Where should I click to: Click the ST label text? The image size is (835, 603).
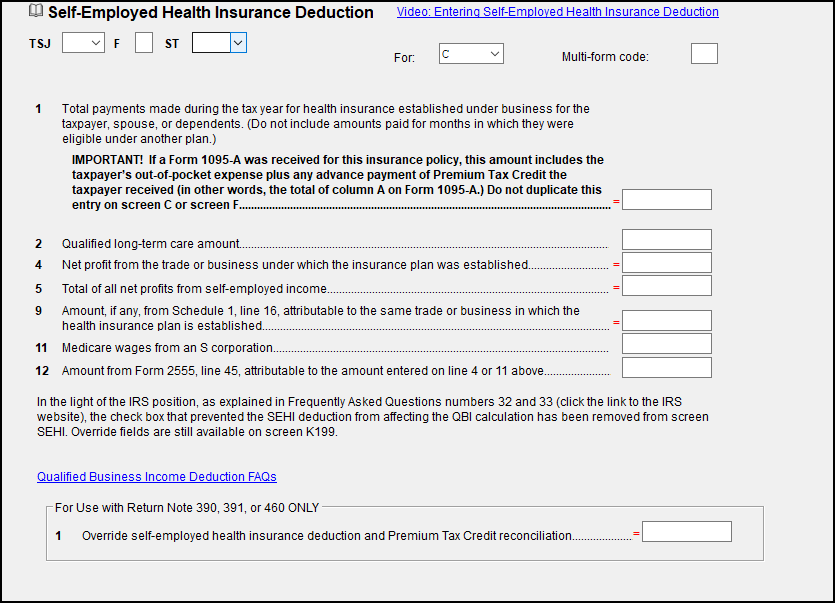(172, 44)
